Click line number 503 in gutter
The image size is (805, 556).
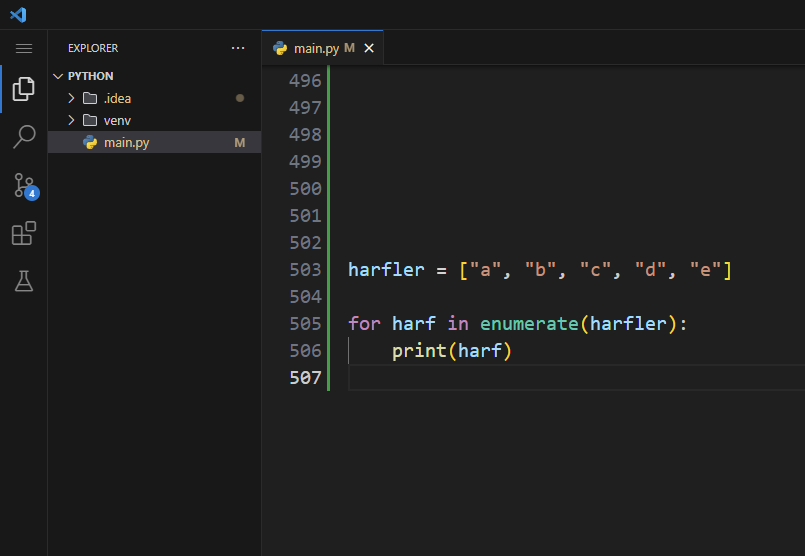305,270
